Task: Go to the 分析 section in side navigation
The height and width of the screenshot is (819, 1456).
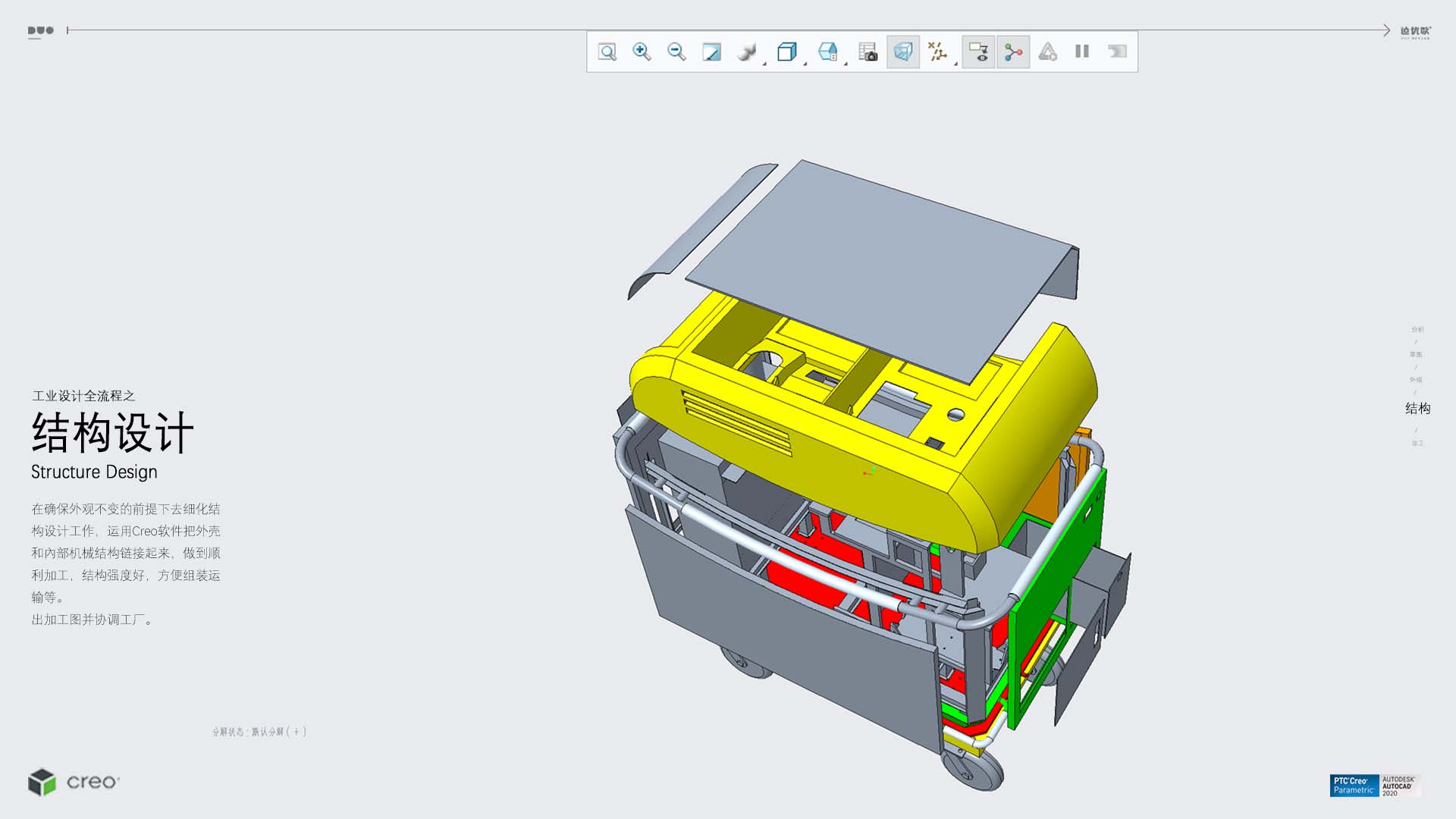Action: [1417, 329]
